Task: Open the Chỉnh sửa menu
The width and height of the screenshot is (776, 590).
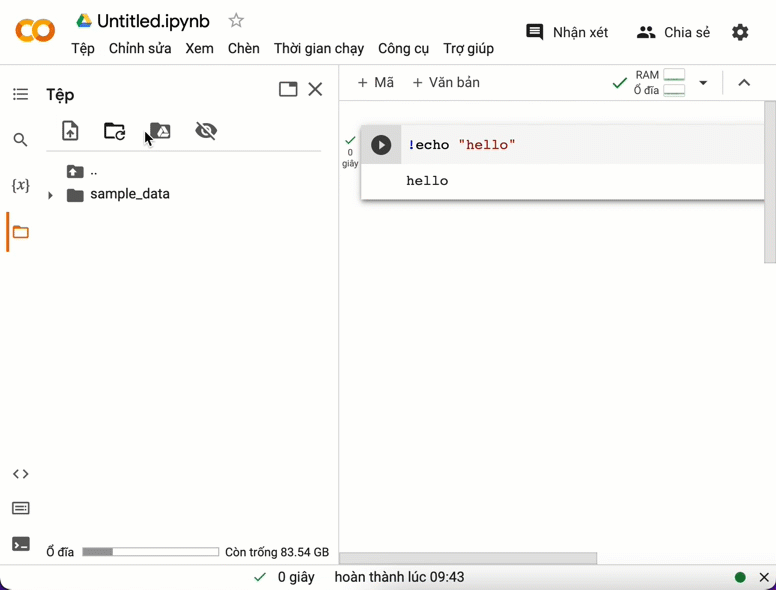Action: click(x=140, y=48)
